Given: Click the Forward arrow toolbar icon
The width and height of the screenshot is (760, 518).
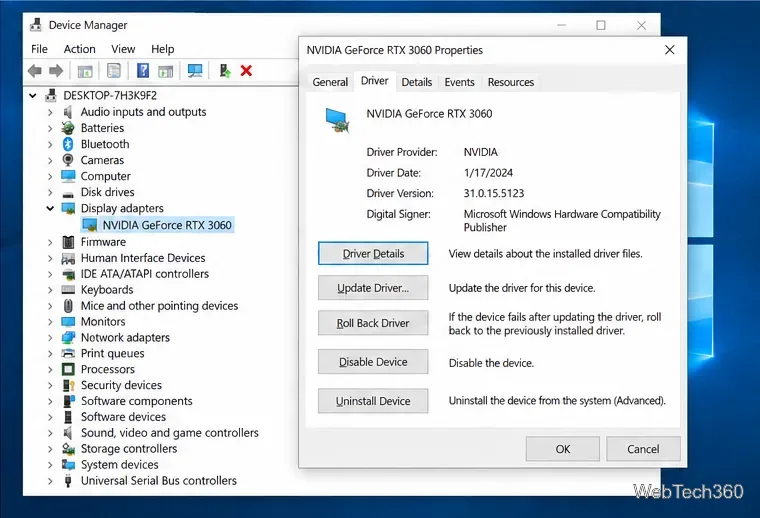Looking at the screenshot, I should tap(56, 71).
